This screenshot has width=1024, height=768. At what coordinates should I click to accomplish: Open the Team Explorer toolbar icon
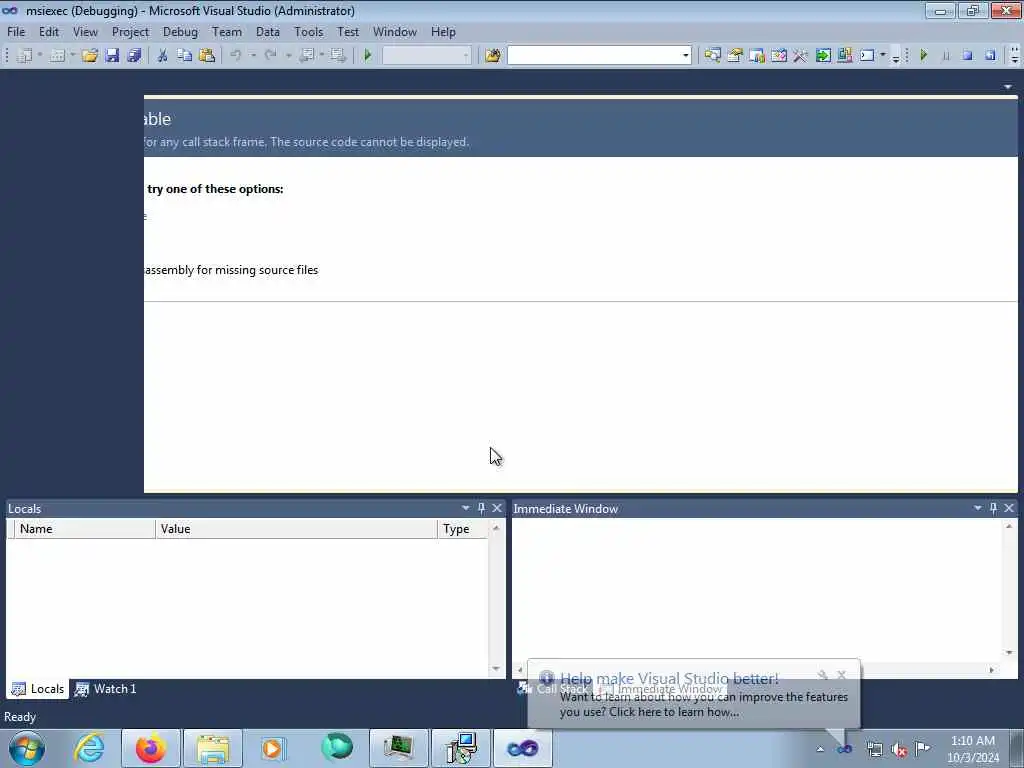pyautogui.click(x=757, y=56)
